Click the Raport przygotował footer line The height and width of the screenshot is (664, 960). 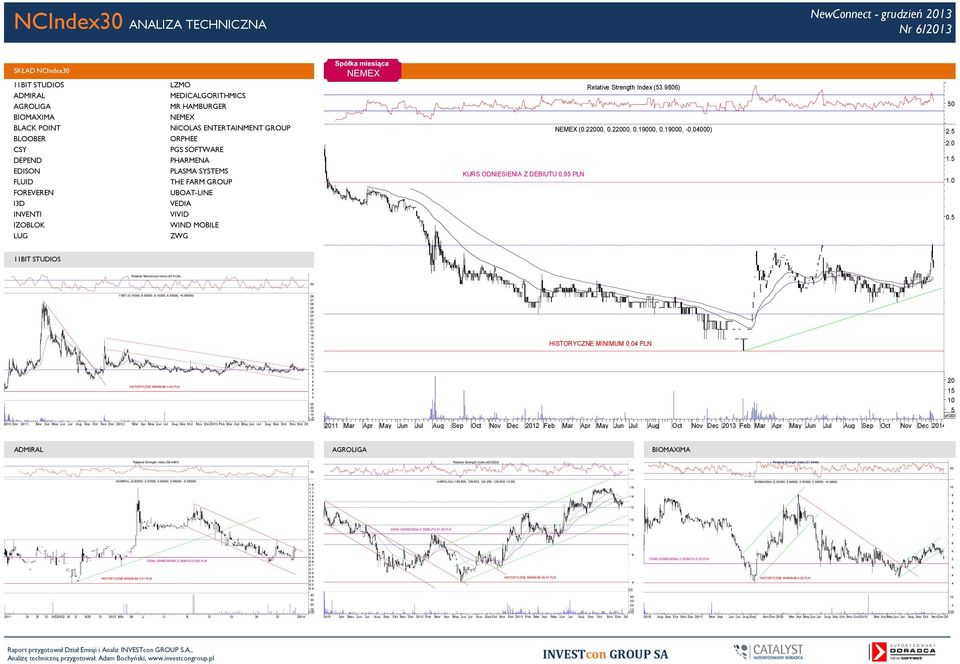tap(99, 650)
